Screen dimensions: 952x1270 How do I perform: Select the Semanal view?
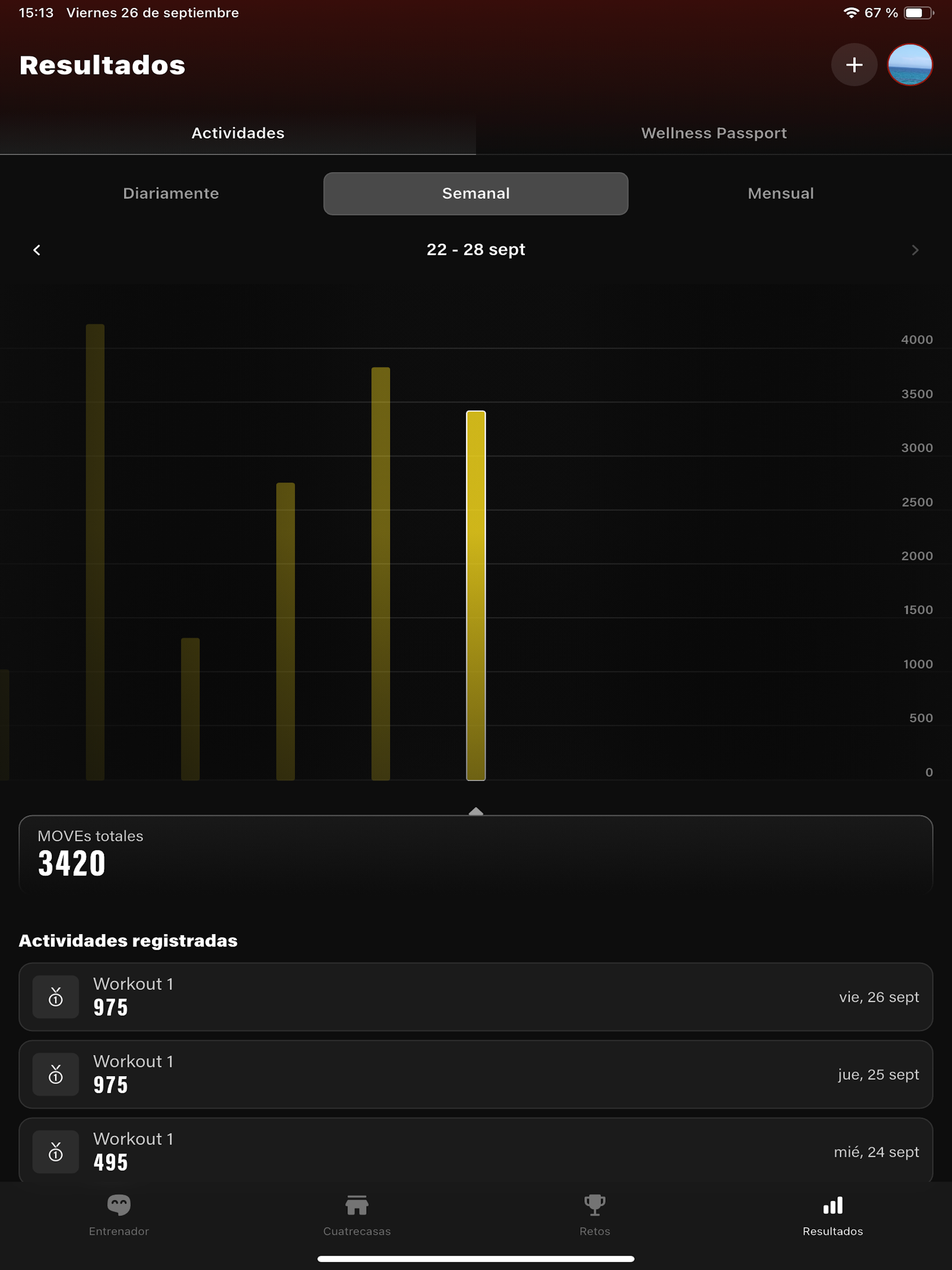point(476,193)
